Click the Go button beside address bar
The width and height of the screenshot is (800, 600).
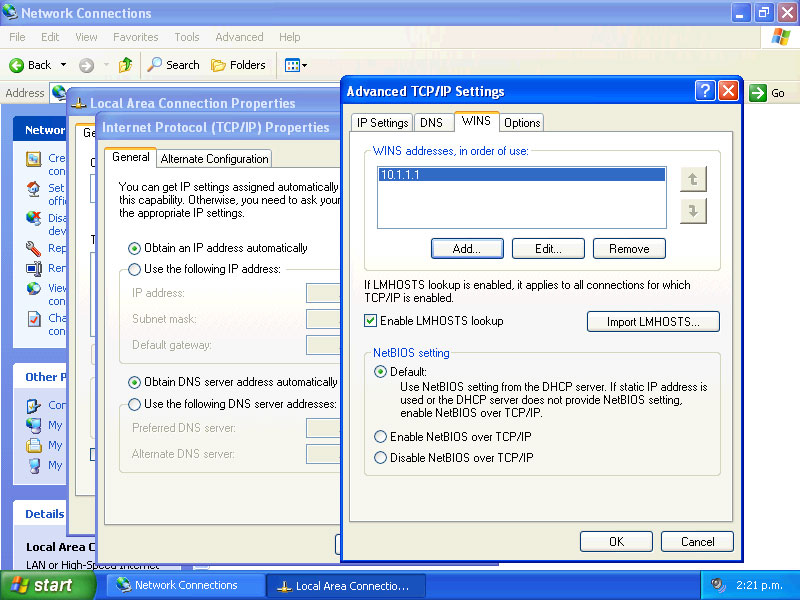pyautogui.click(x=767, y=93)
